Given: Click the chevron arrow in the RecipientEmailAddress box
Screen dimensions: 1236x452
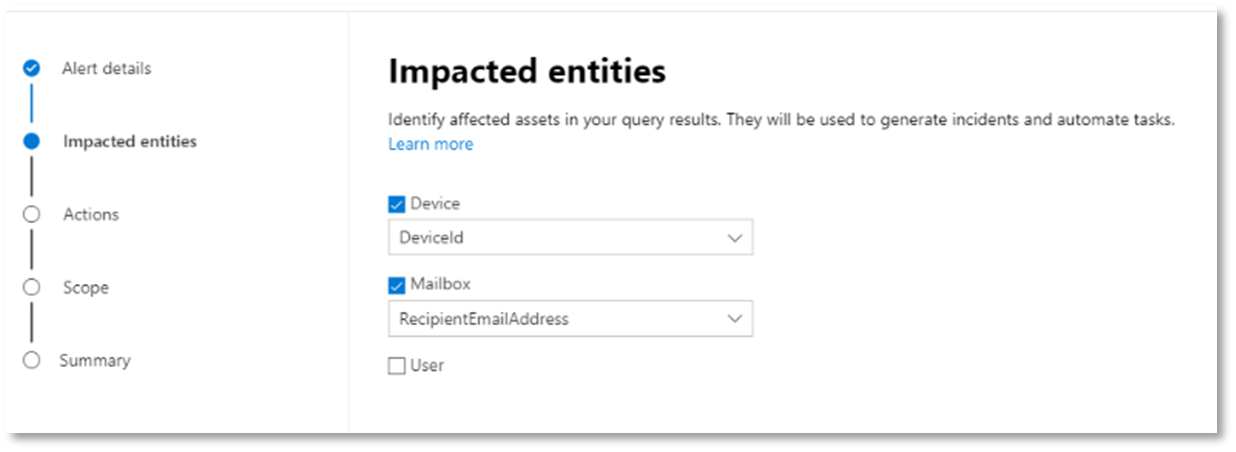Looking at the screenshot, I should click(735, 319).
